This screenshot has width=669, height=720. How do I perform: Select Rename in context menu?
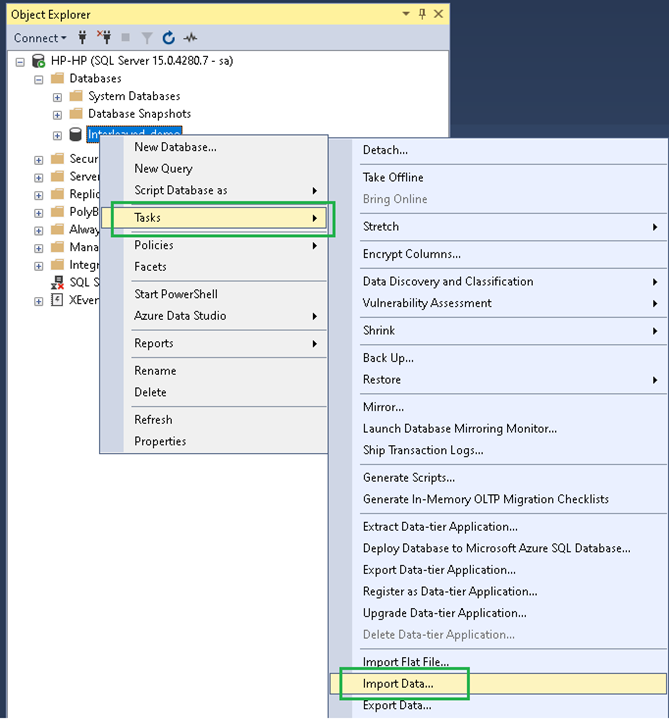click(x=214, y=371)
